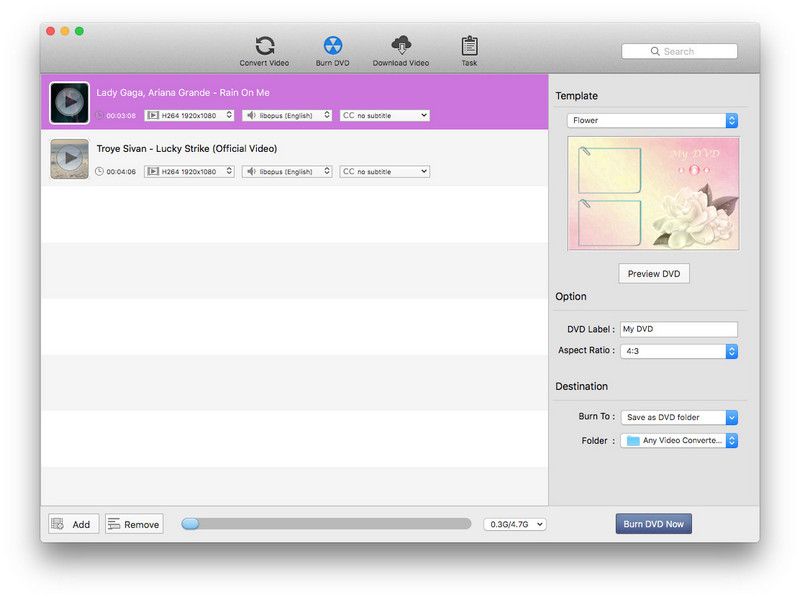Open audio track dropdown for Rain On Me

287,115
